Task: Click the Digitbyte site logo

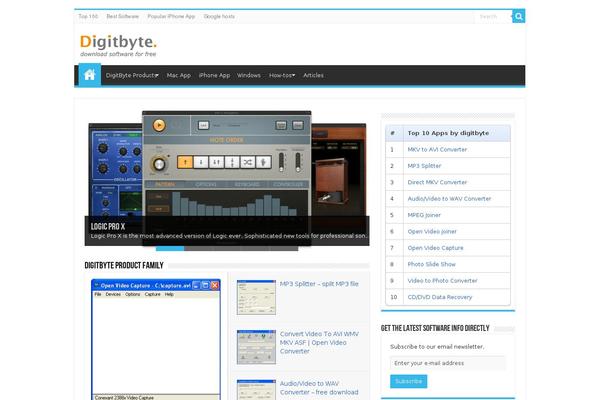Action: tap(118, 46)
